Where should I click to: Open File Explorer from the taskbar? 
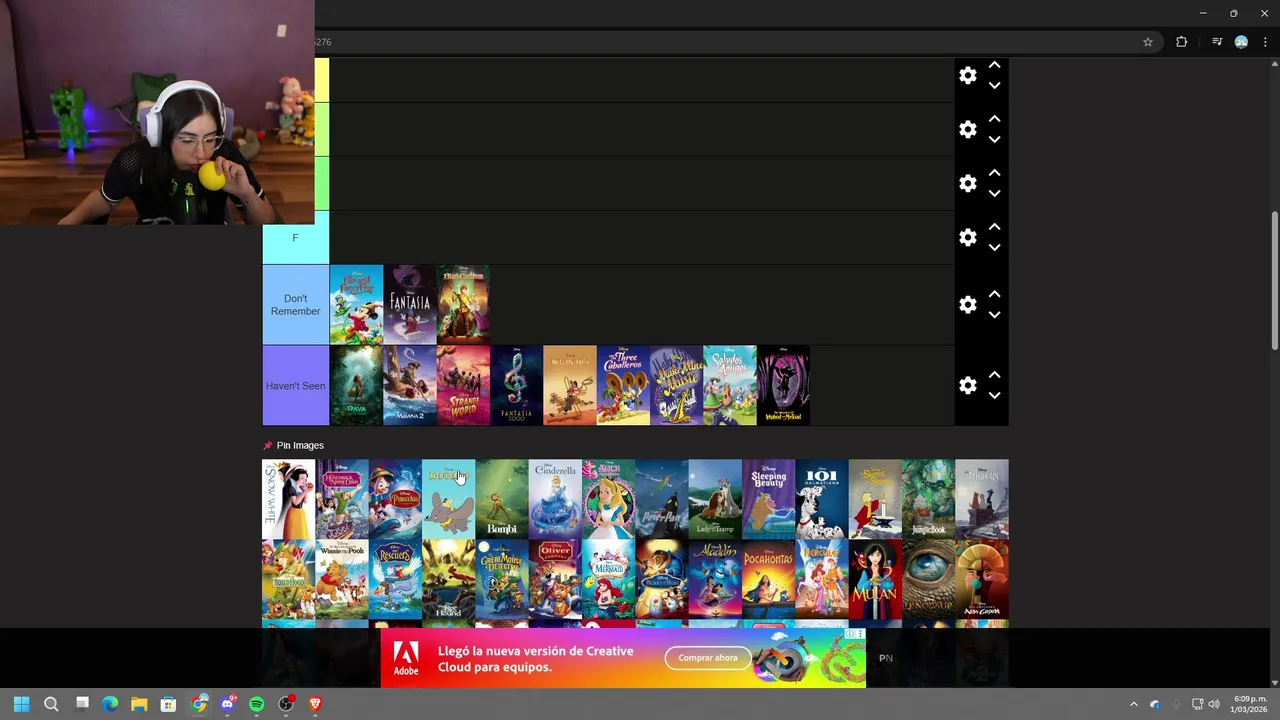click(x=139, y=704)
